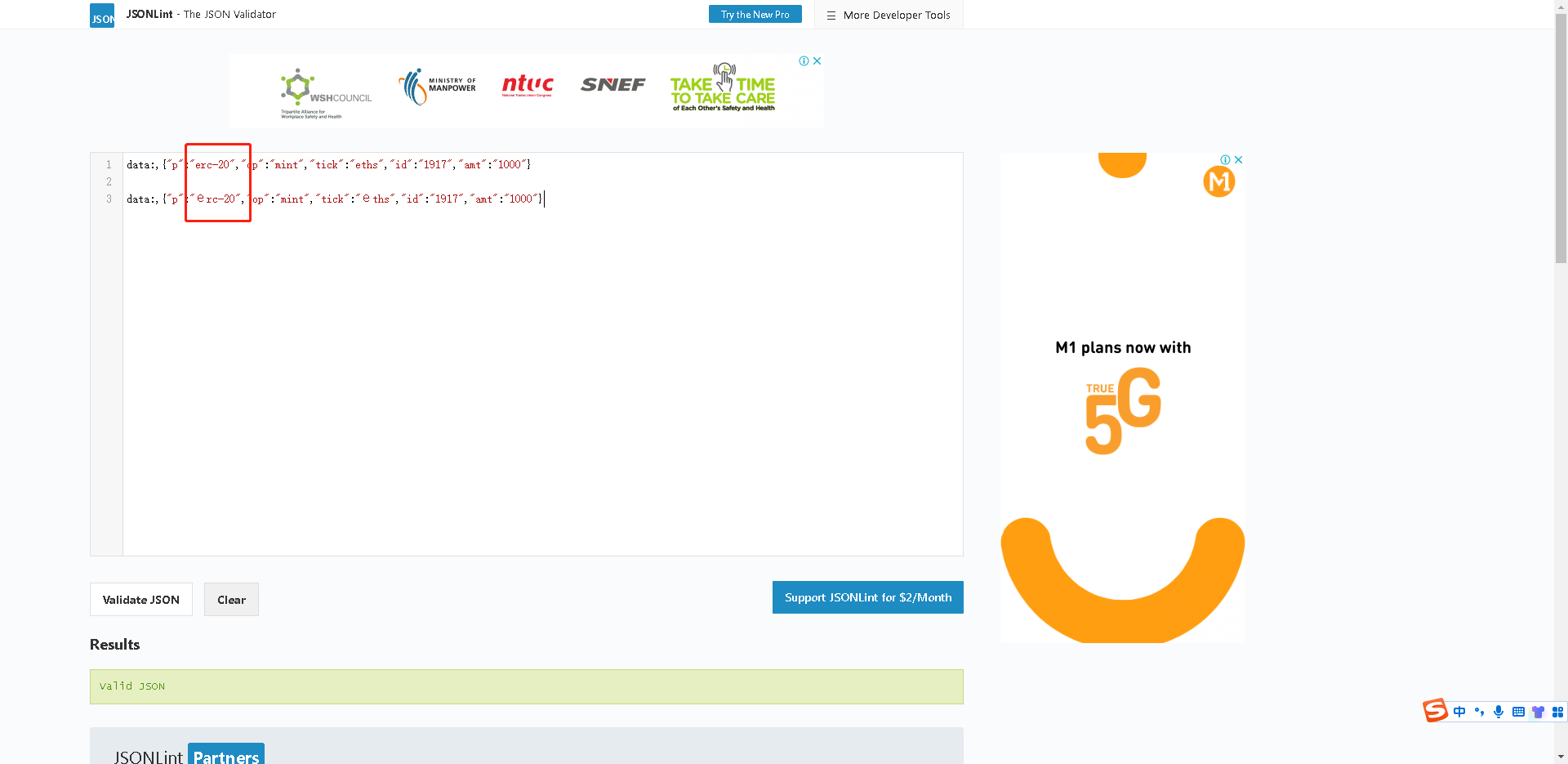Click the microphone voice input icon
Image resolution: width=1568 pixels, height=764 pixels.
(1499, 712)
